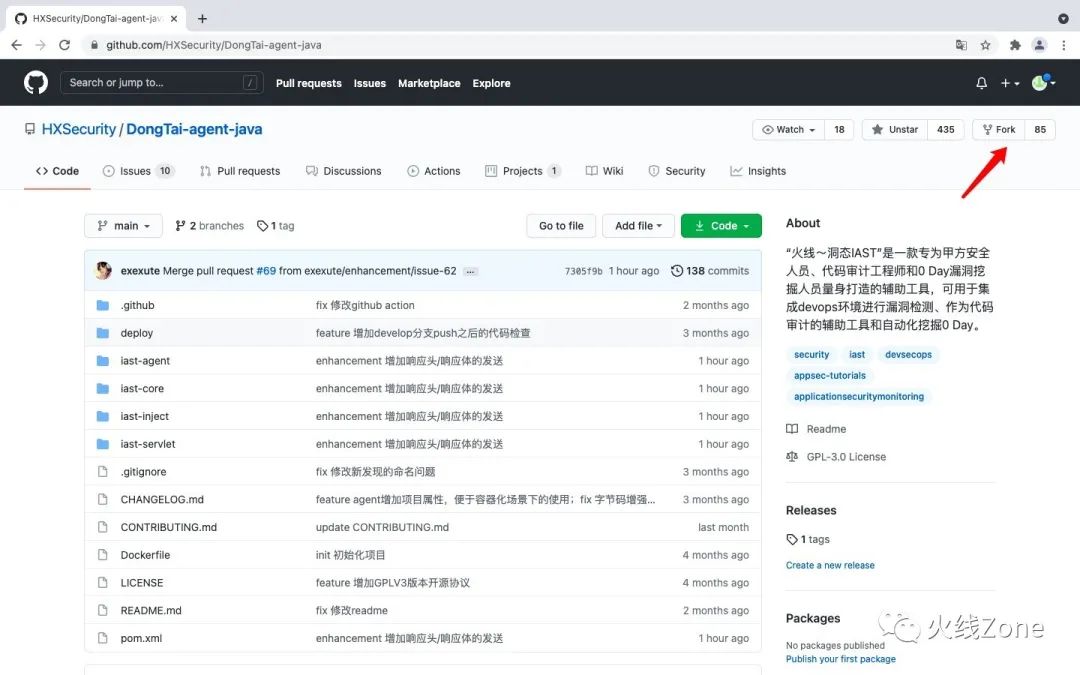
Task: Open the Dockerfile
Action: (x=145, y=554)
